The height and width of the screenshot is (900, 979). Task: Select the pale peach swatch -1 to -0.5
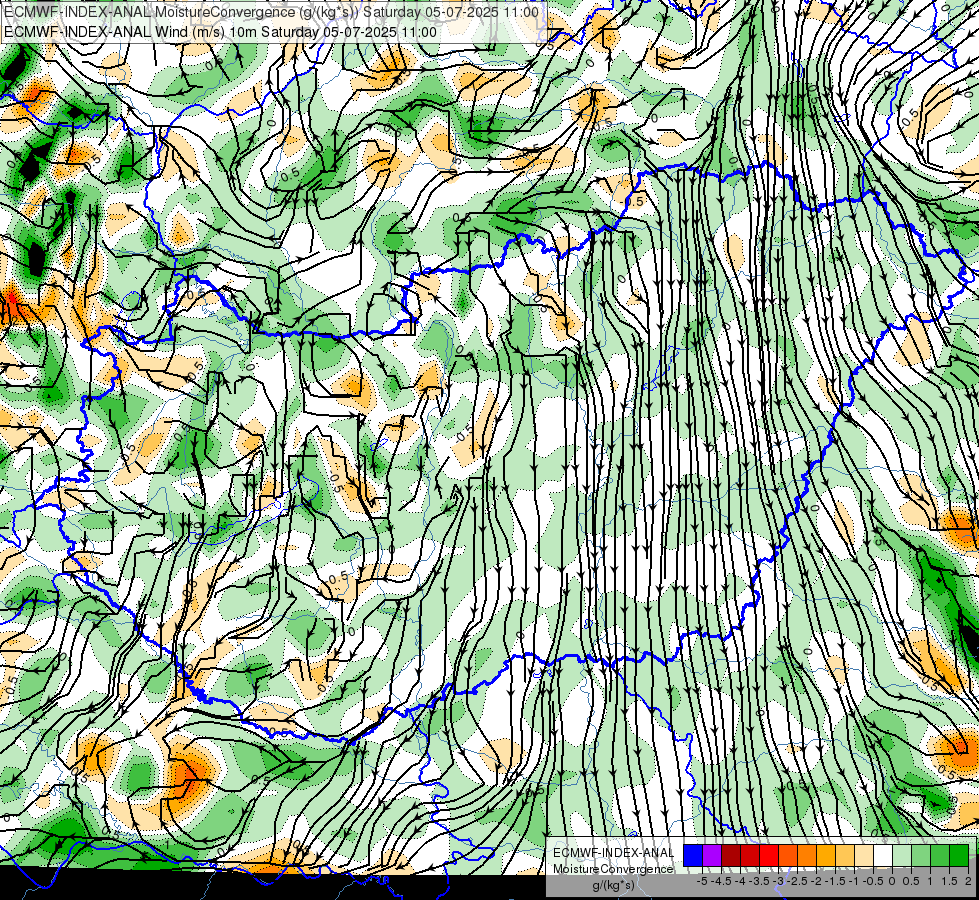click(x=864, y=855)
